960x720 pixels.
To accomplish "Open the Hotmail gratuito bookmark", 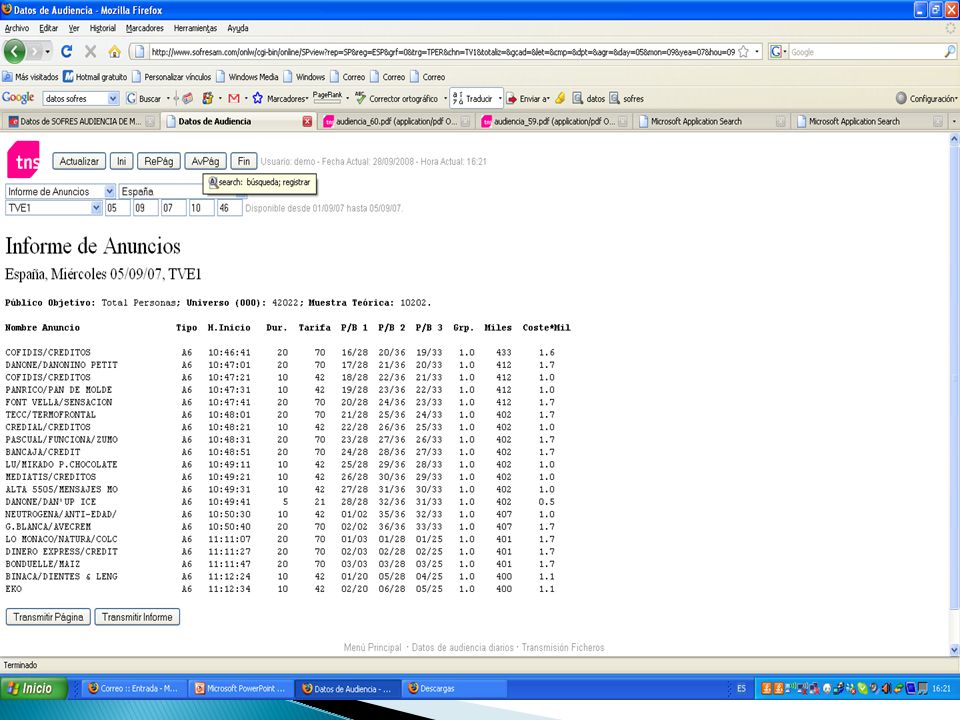I will [x=96, y=77].
